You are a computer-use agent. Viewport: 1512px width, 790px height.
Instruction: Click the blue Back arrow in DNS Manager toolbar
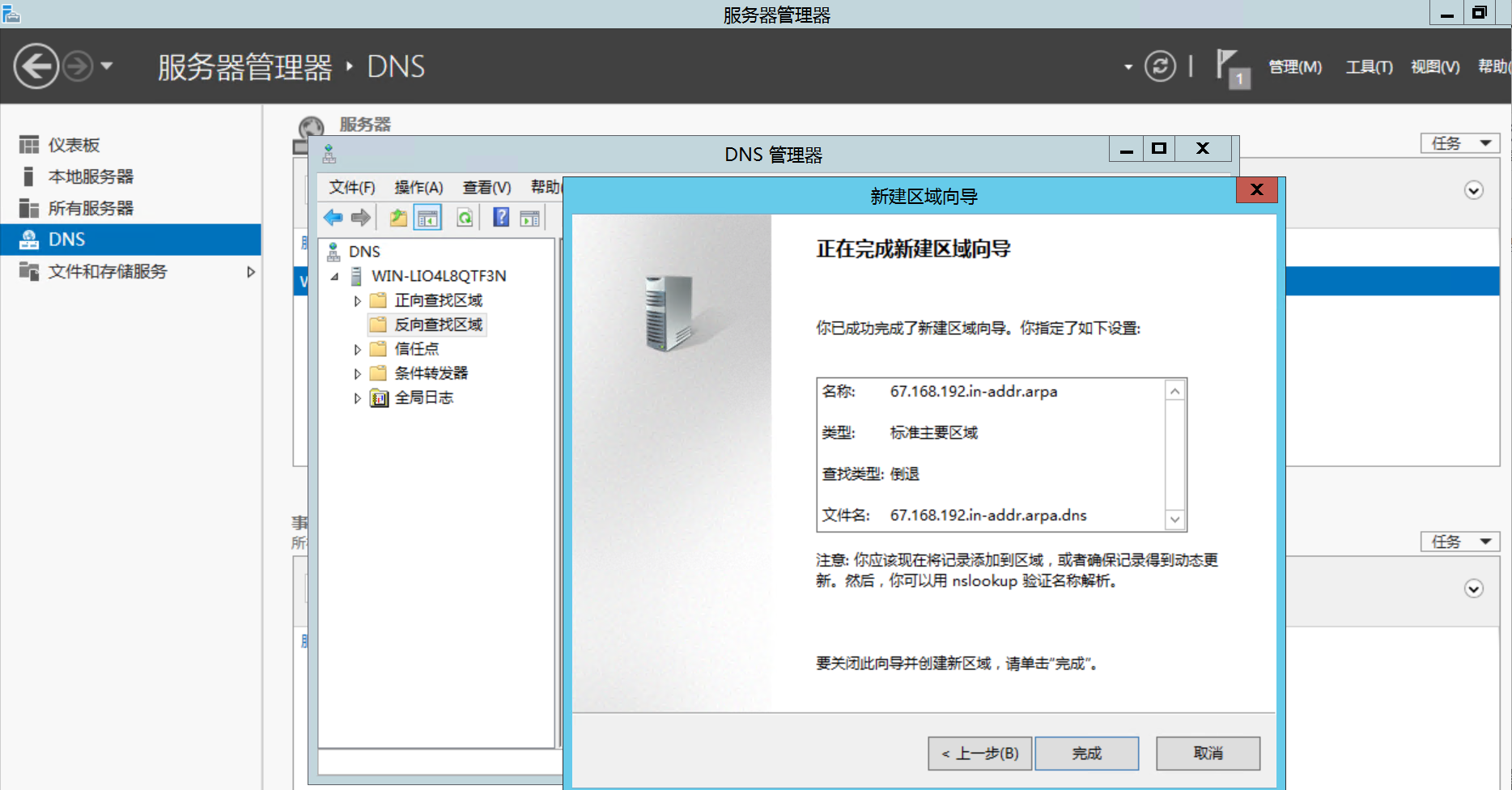pos(333,217)
